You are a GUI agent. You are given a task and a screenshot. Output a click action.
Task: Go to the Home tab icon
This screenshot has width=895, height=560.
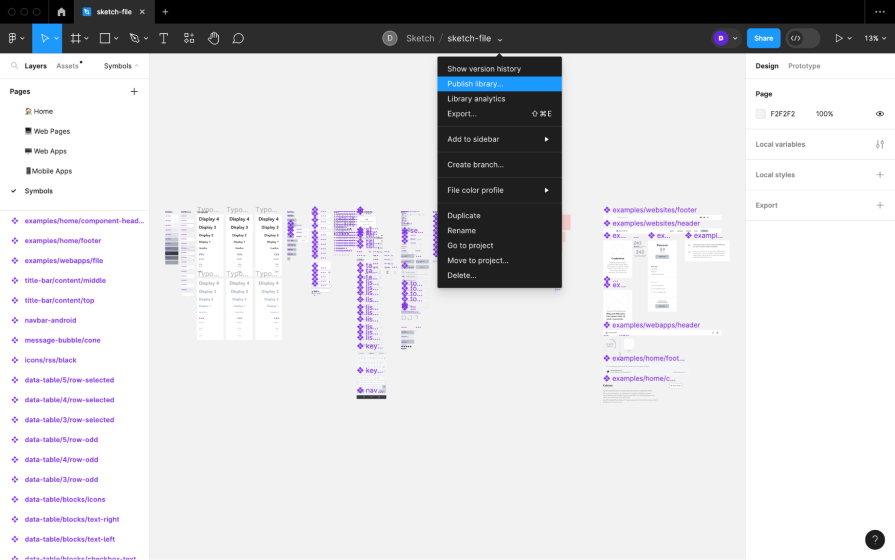61,12
